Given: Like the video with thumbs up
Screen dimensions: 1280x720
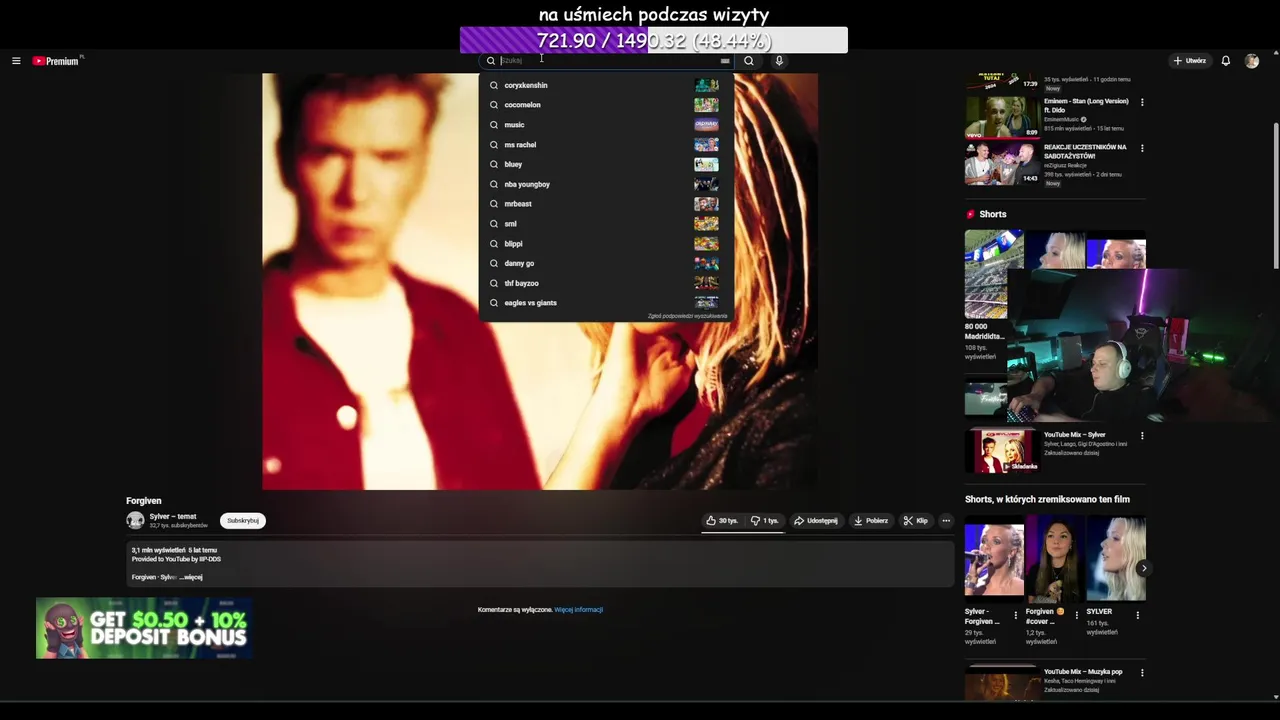Looking at the screenshot, I should (722, 521).
